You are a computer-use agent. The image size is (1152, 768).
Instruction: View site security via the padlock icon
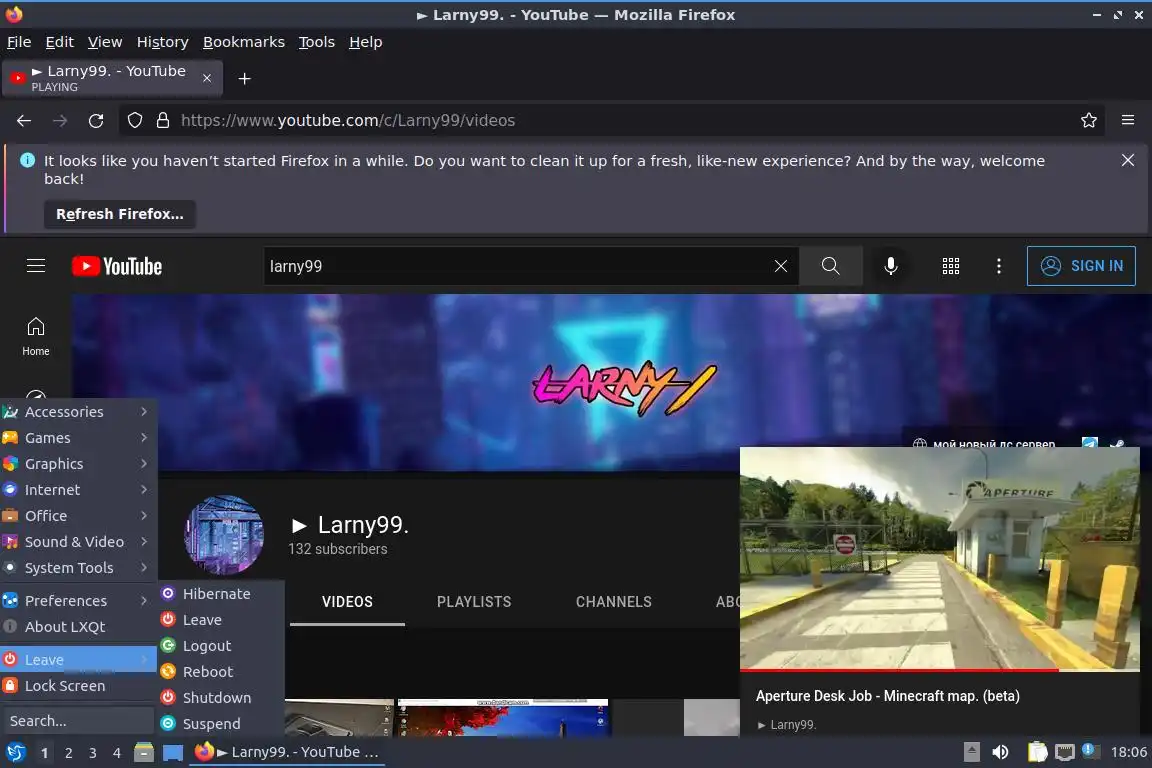(163, 121)
